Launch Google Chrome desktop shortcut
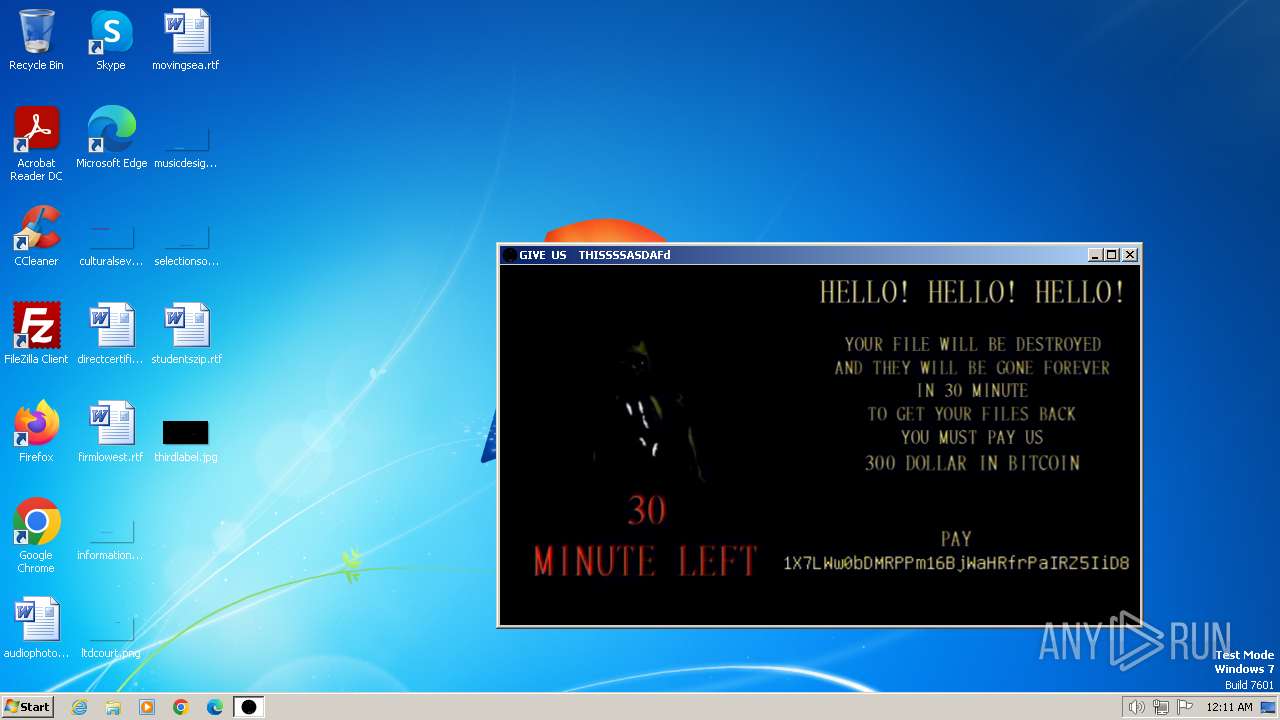The image size is (1280, 720). (x=36, y=536)
